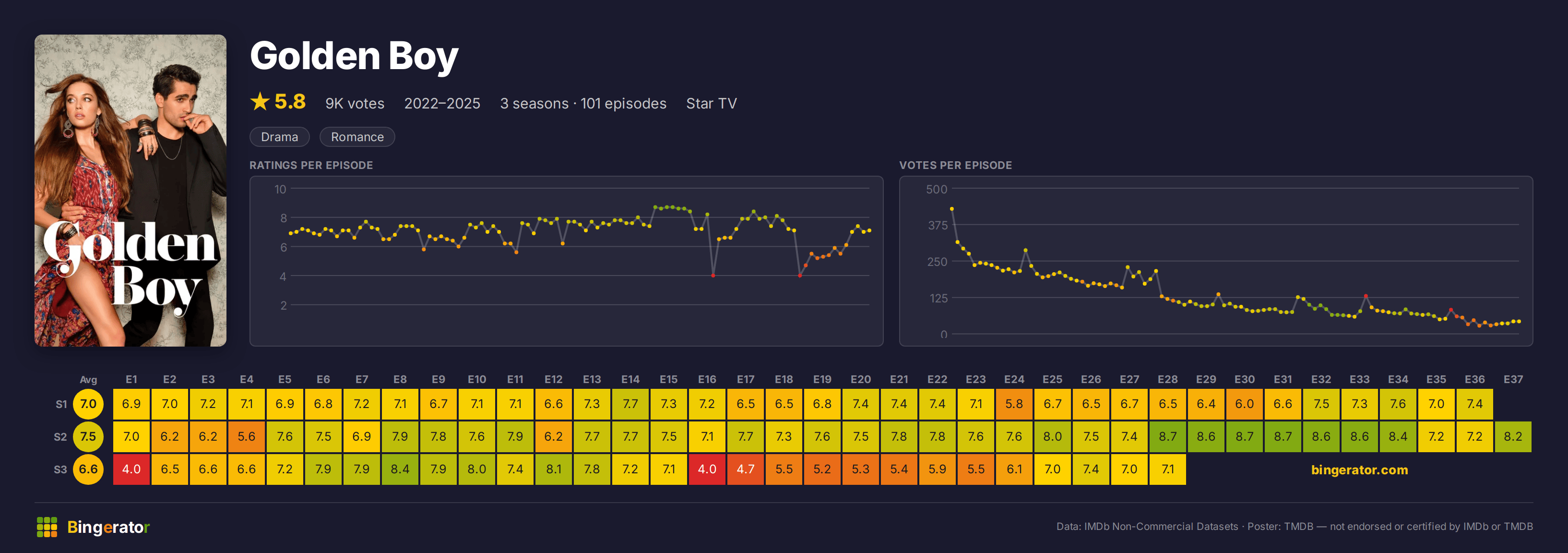This screenshot has height=553, width=1568.
Task: Select the Drama genre tag
Action: (279, 137)
